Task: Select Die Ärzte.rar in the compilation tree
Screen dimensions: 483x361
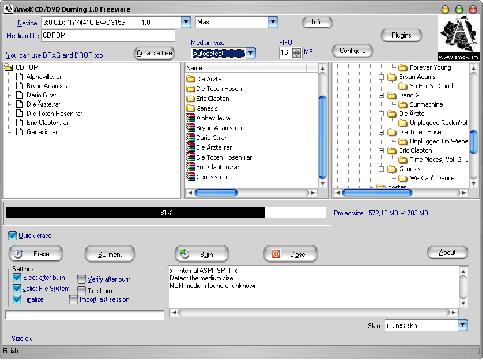Action: [x=43, y=104]
